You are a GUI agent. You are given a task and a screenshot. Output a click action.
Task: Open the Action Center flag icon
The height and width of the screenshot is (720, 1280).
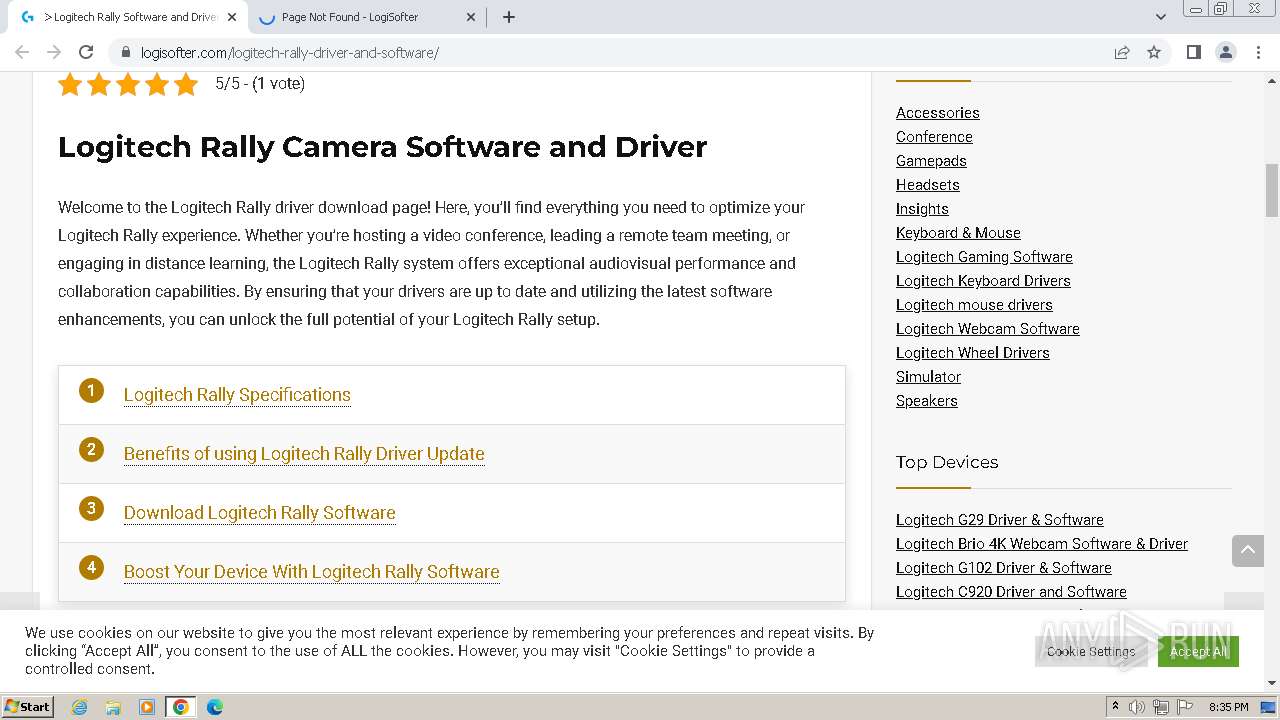1183,707
